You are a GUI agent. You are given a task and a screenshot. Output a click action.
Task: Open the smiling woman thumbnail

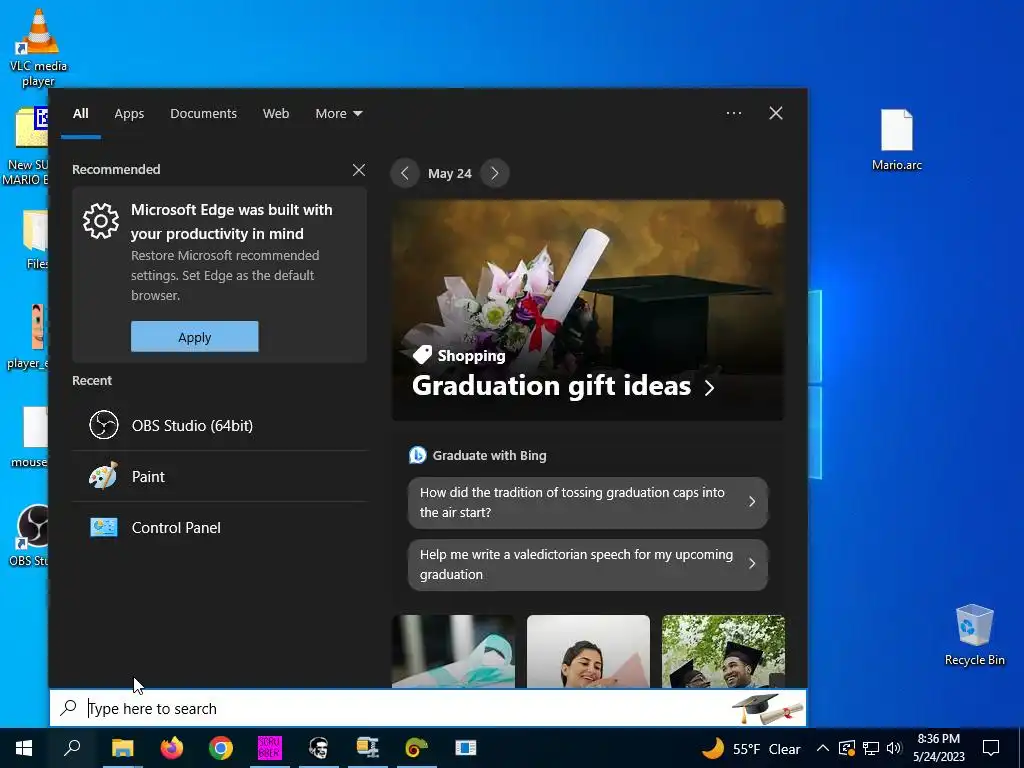588,650
